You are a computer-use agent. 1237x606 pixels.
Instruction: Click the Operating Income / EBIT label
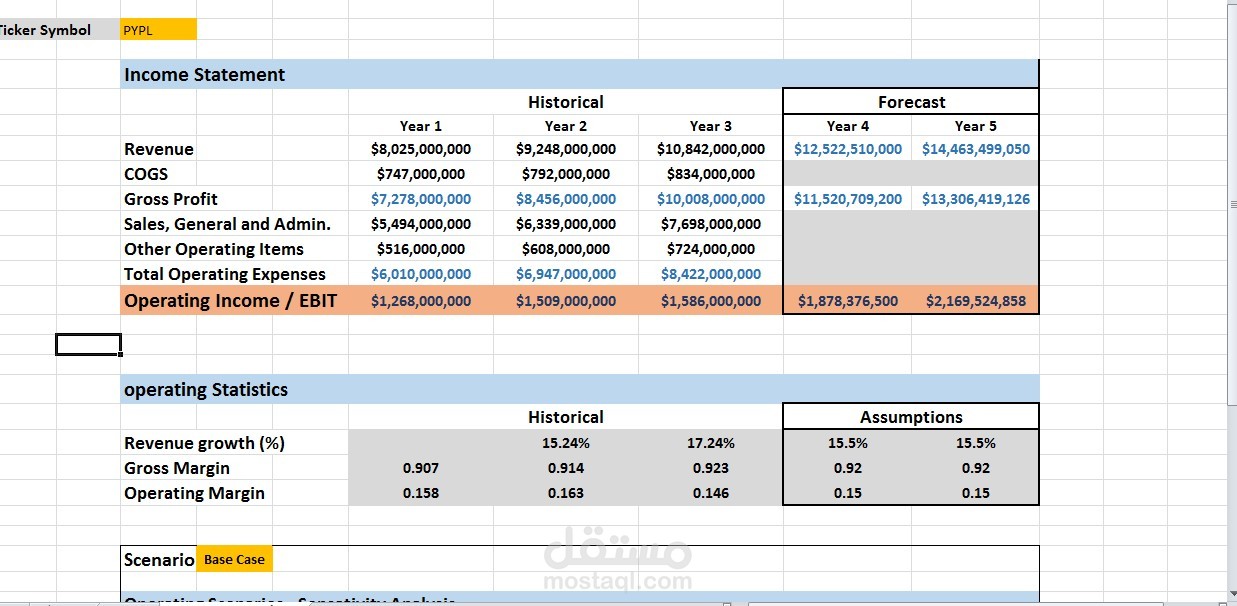coord(231,300)
